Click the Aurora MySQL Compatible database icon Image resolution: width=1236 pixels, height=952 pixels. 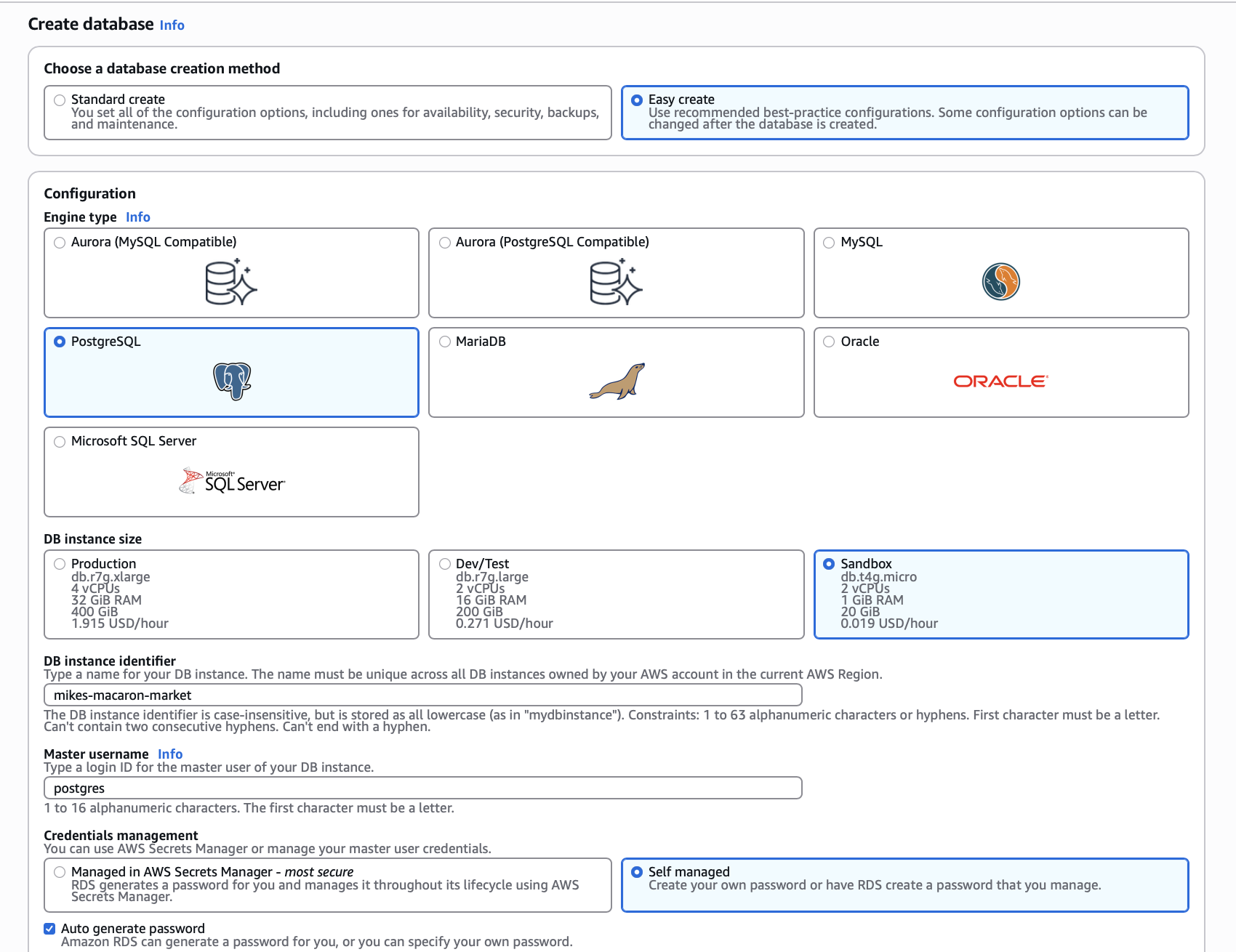231,283
